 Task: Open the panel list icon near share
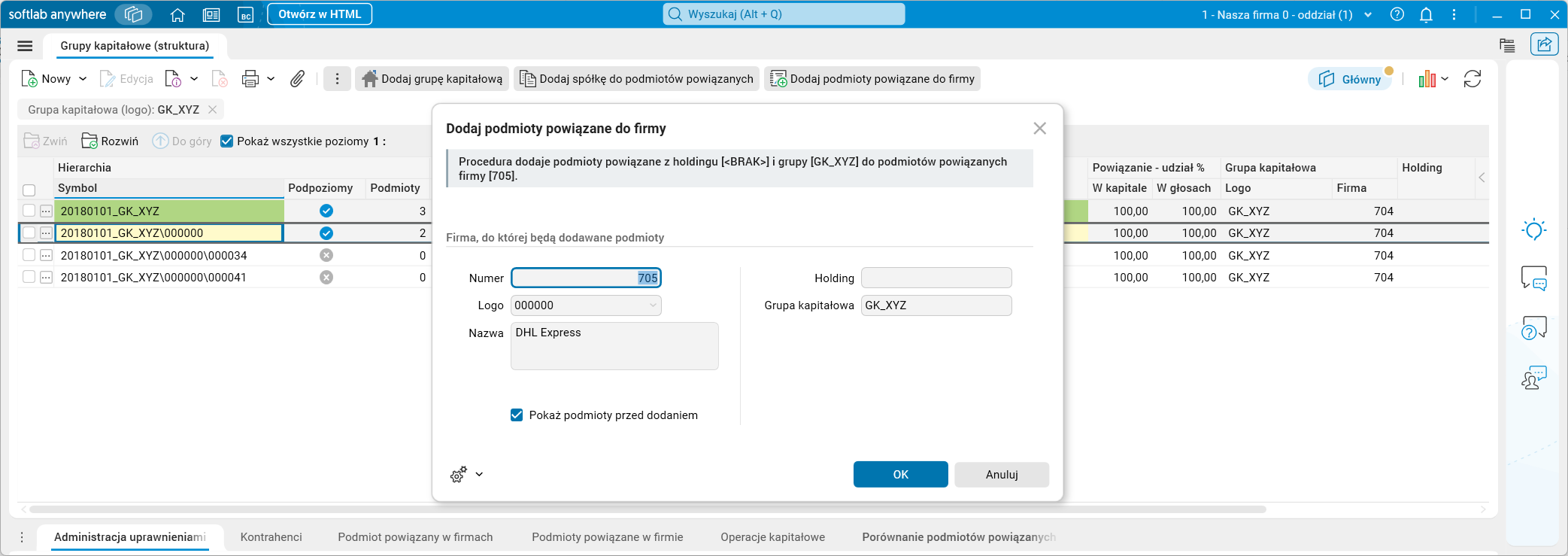pyautogui.click(x=1507, y=45)
